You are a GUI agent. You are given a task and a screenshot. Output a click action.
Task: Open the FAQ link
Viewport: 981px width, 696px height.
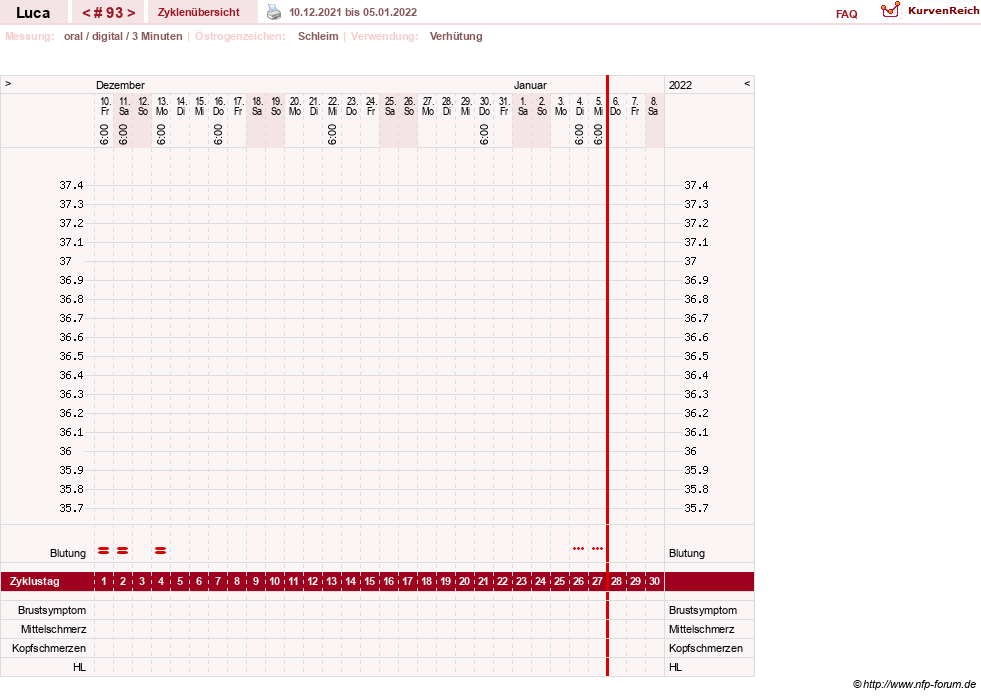[846, 14]
